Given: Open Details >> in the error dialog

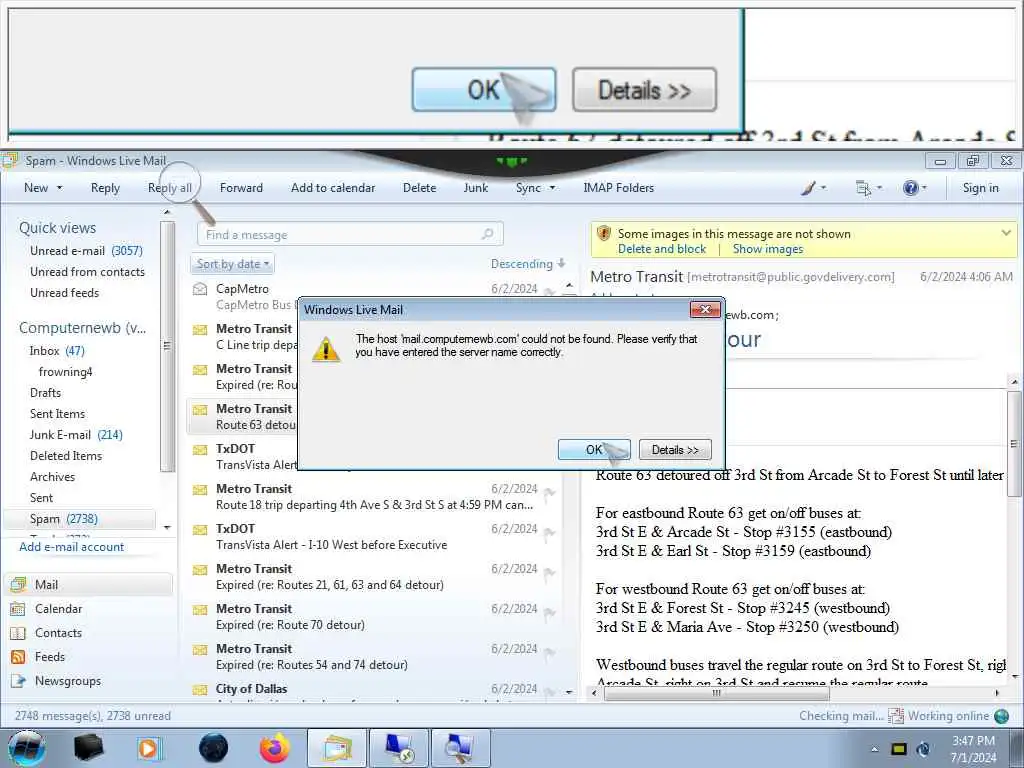Looking at the screenshot, I should pos(675,449).
